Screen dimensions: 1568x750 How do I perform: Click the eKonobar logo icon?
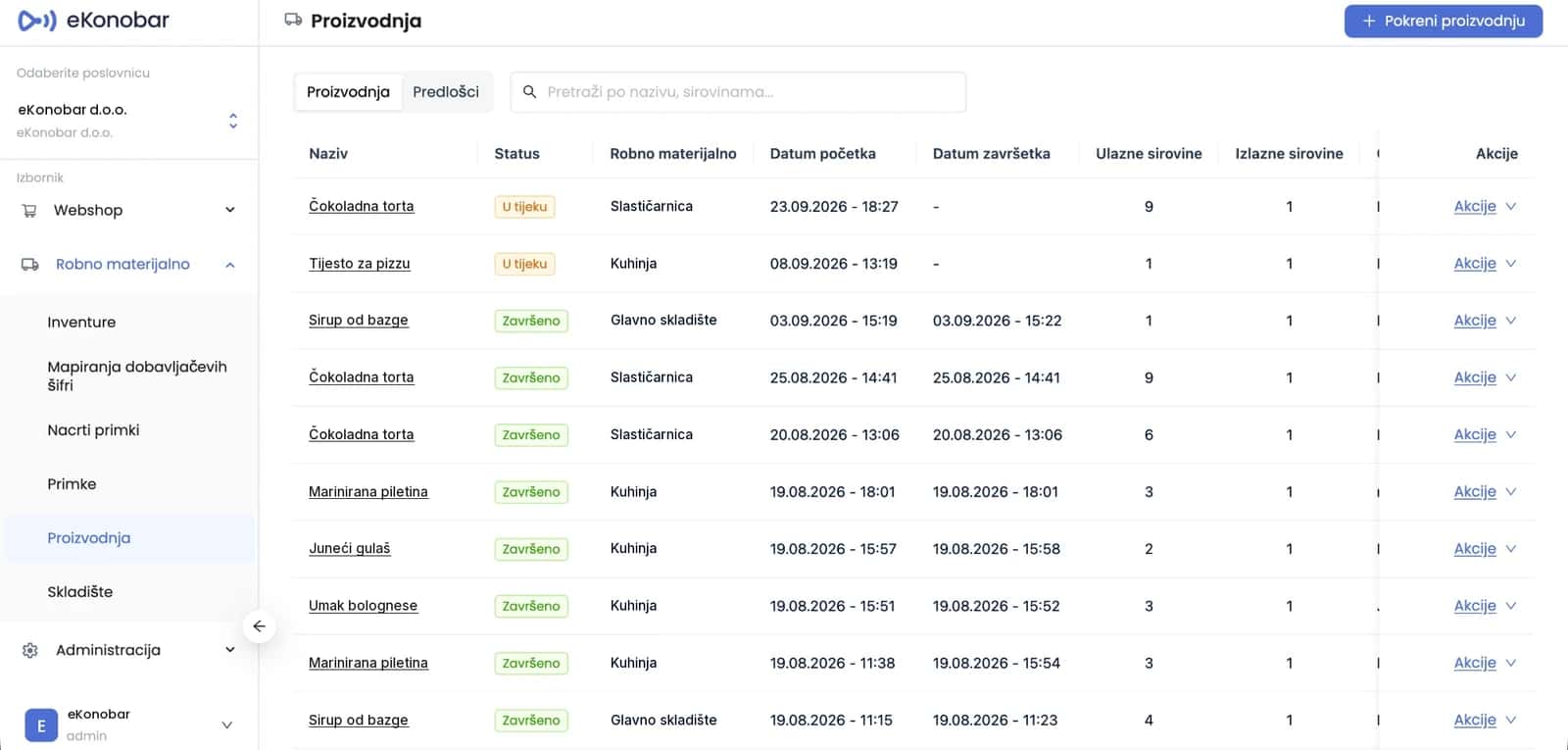click(x=37, y=21)
